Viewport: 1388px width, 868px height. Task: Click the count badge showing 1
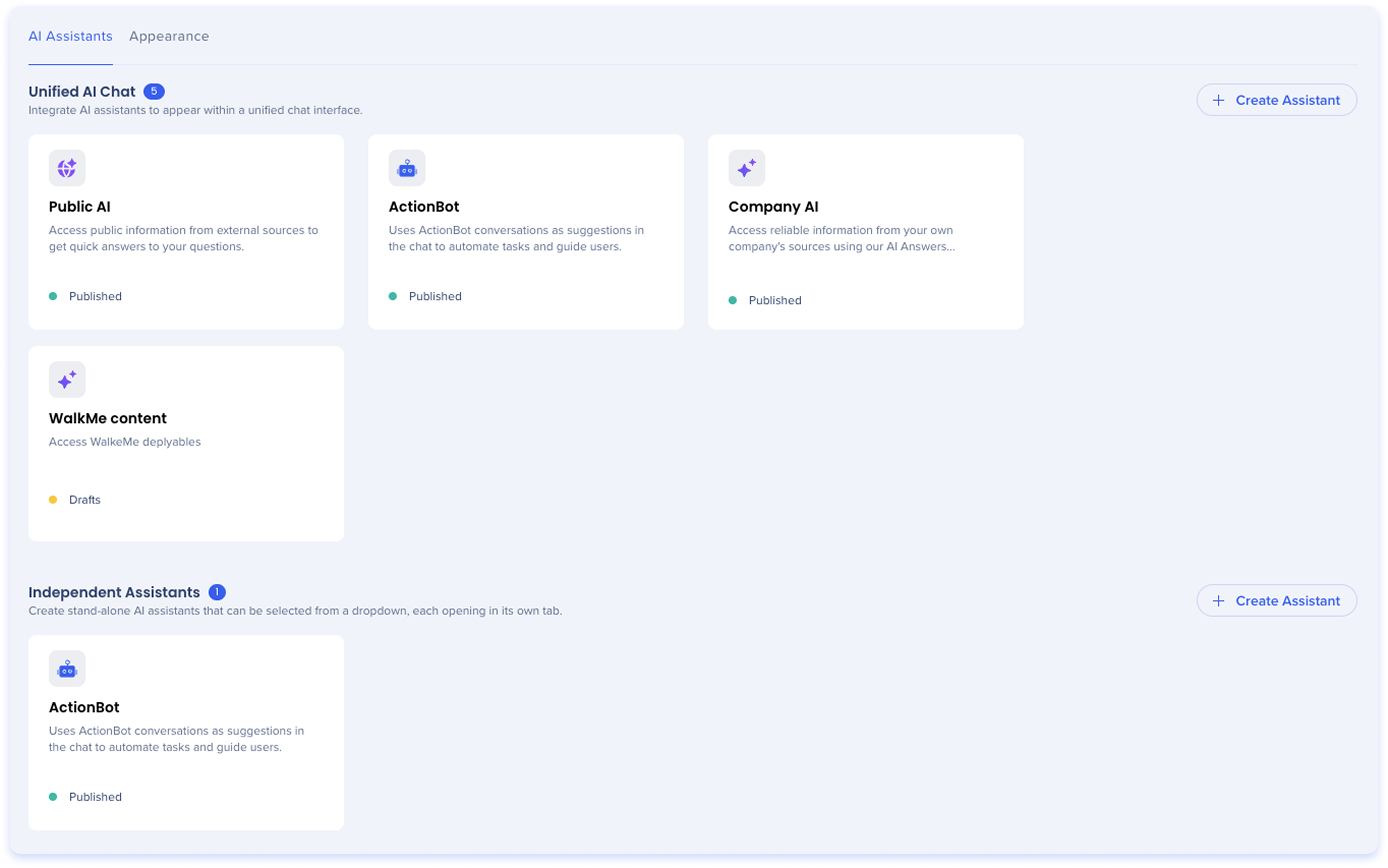pos(217,592)
